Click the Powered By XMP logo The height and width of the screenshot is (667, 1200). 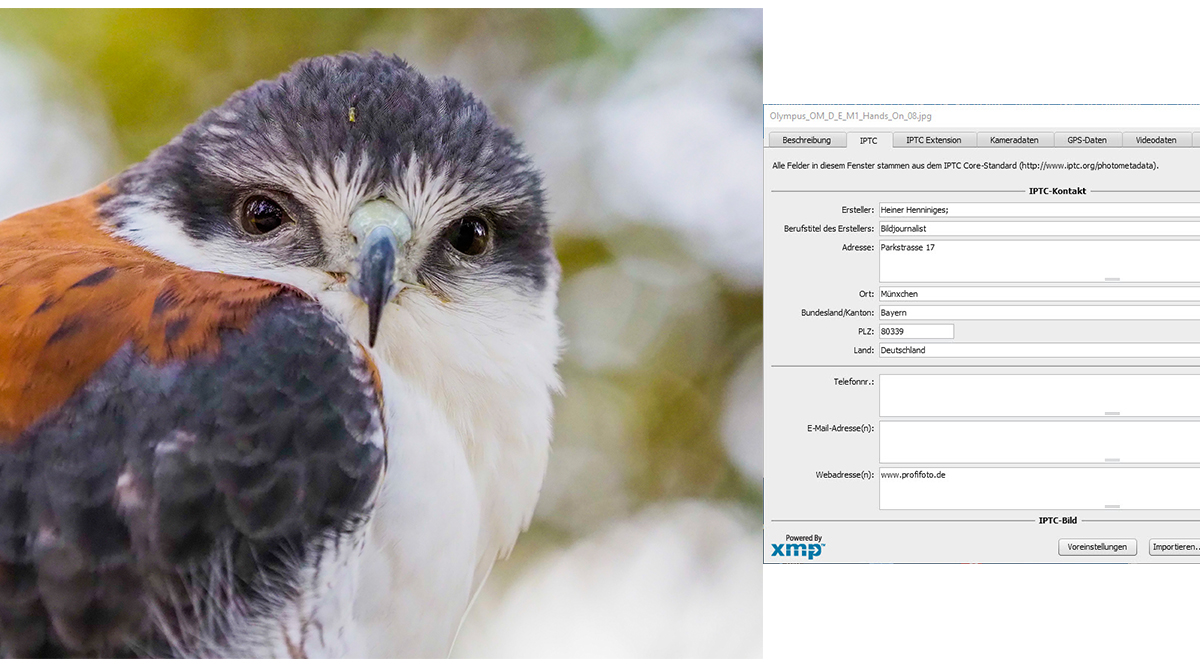tap(798, 546)
